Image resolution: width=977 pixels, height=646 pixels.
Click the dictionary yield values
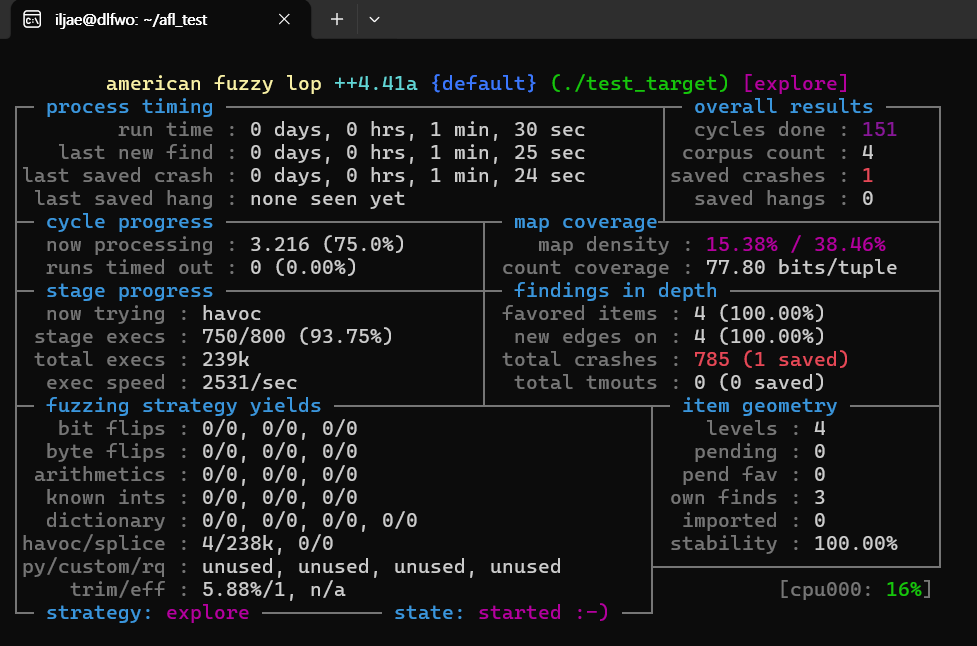tap(310, 521)
